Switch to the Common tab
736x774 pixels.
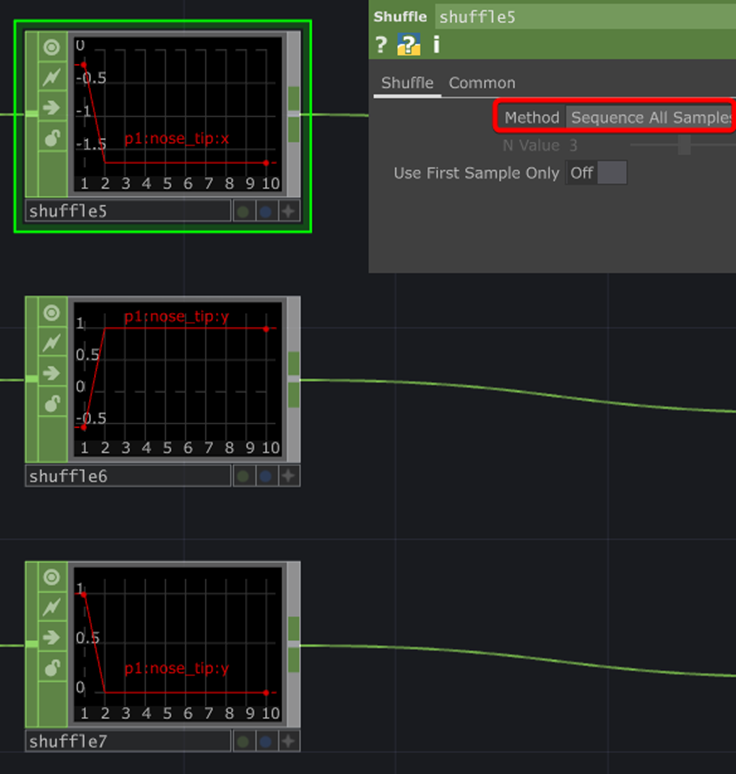pyautogui.click(x=482, y=83)
